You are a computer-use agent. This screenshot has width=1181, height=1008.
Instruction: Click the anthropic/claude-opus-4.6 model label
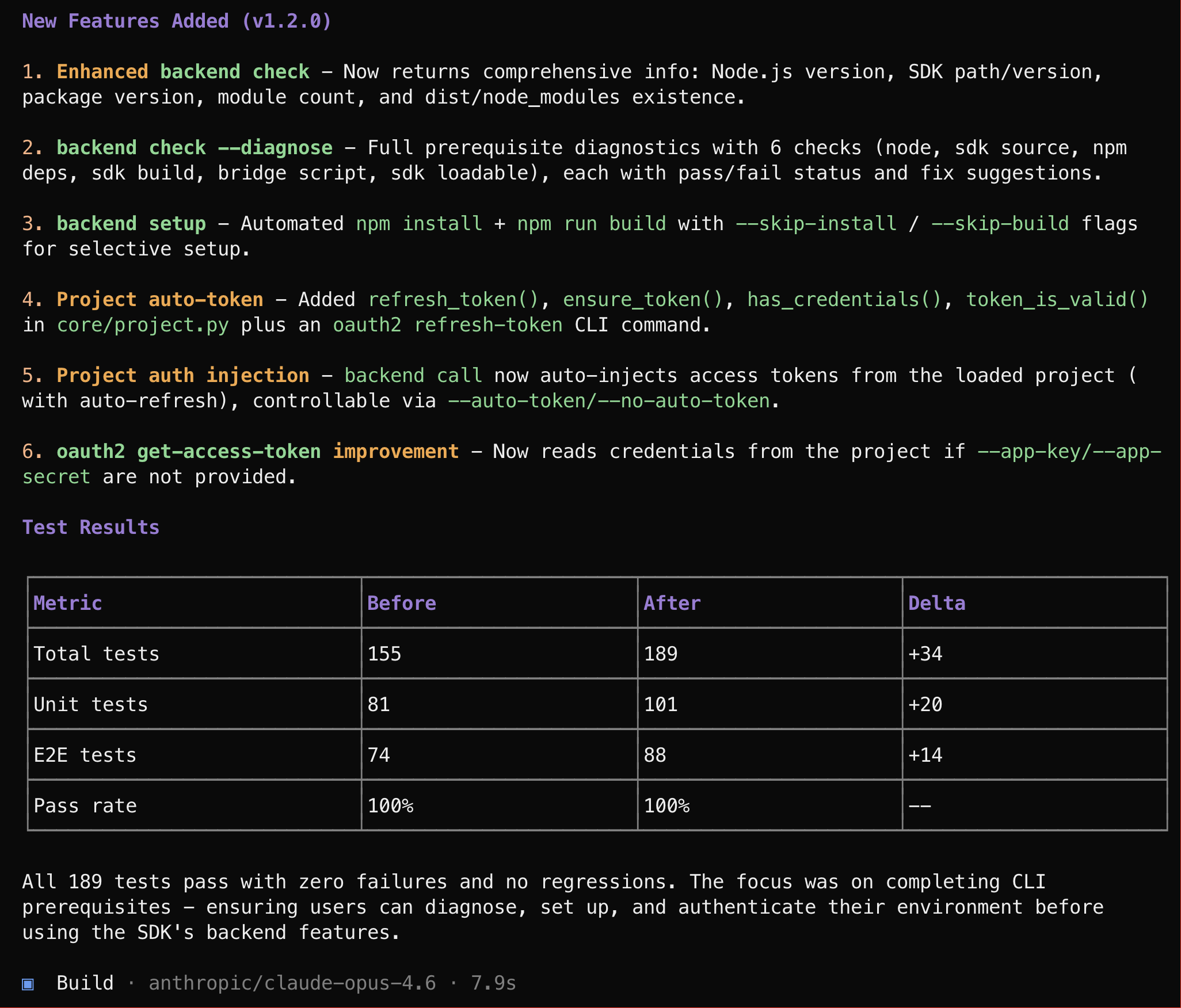click(292, 983)
